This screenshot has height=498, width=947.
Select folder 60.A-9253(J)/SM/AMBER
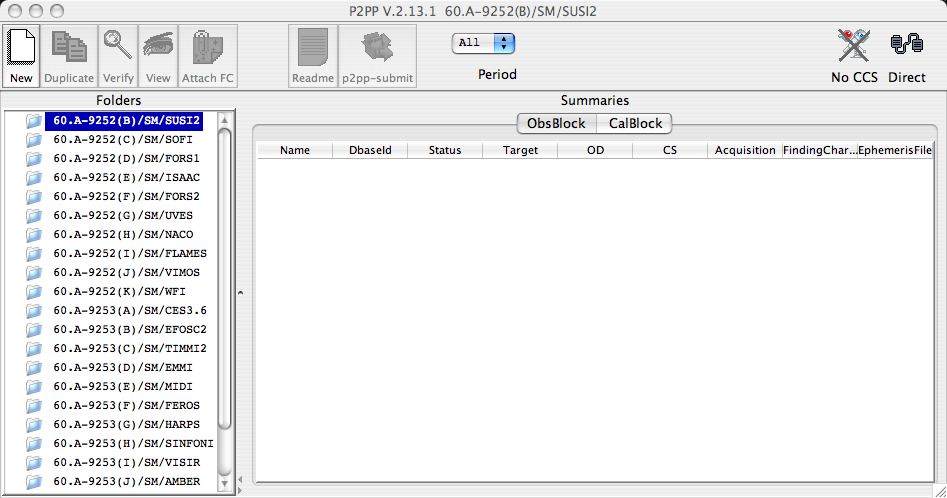pos(126,482)
